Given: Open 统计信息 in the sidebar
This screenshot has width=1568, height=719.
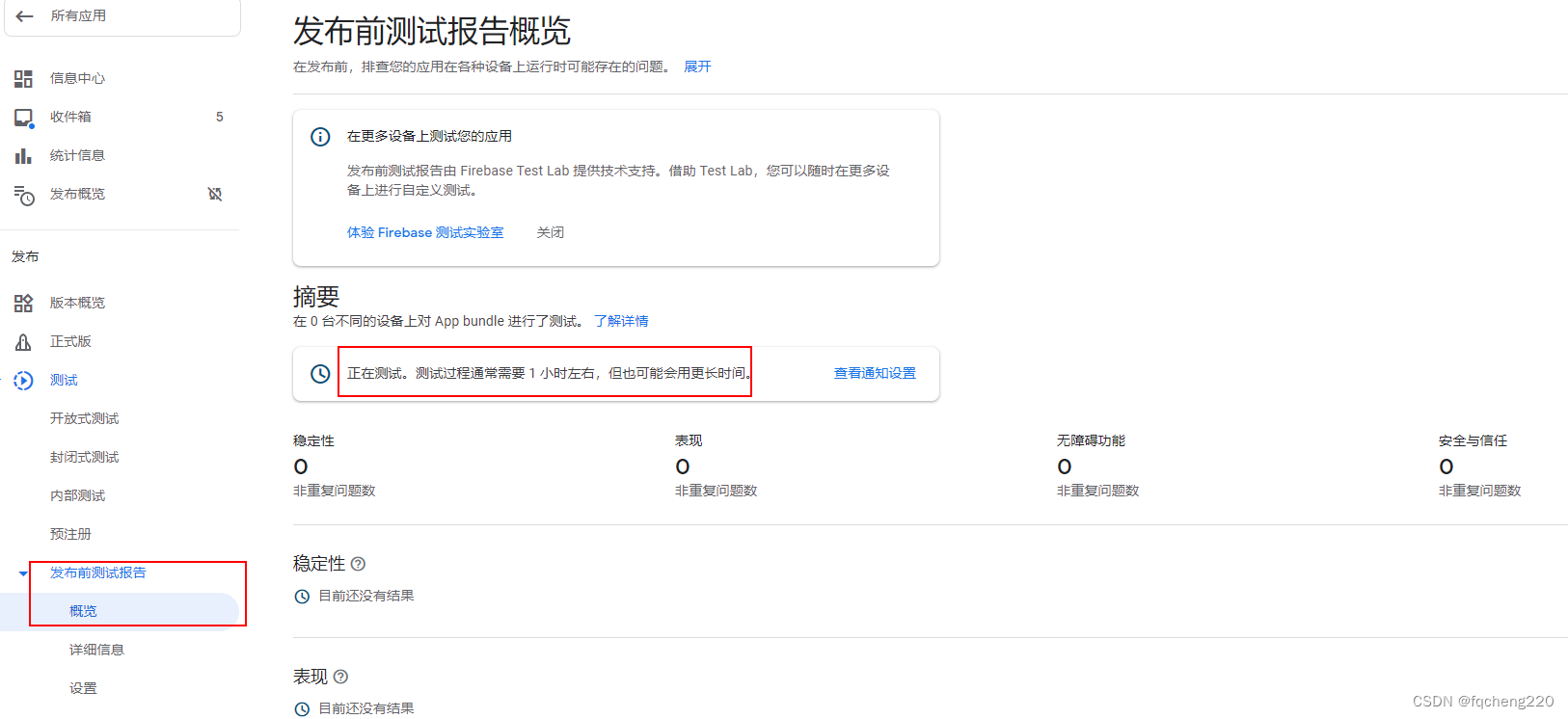Looking at the screenshot, I should (77, 155).
